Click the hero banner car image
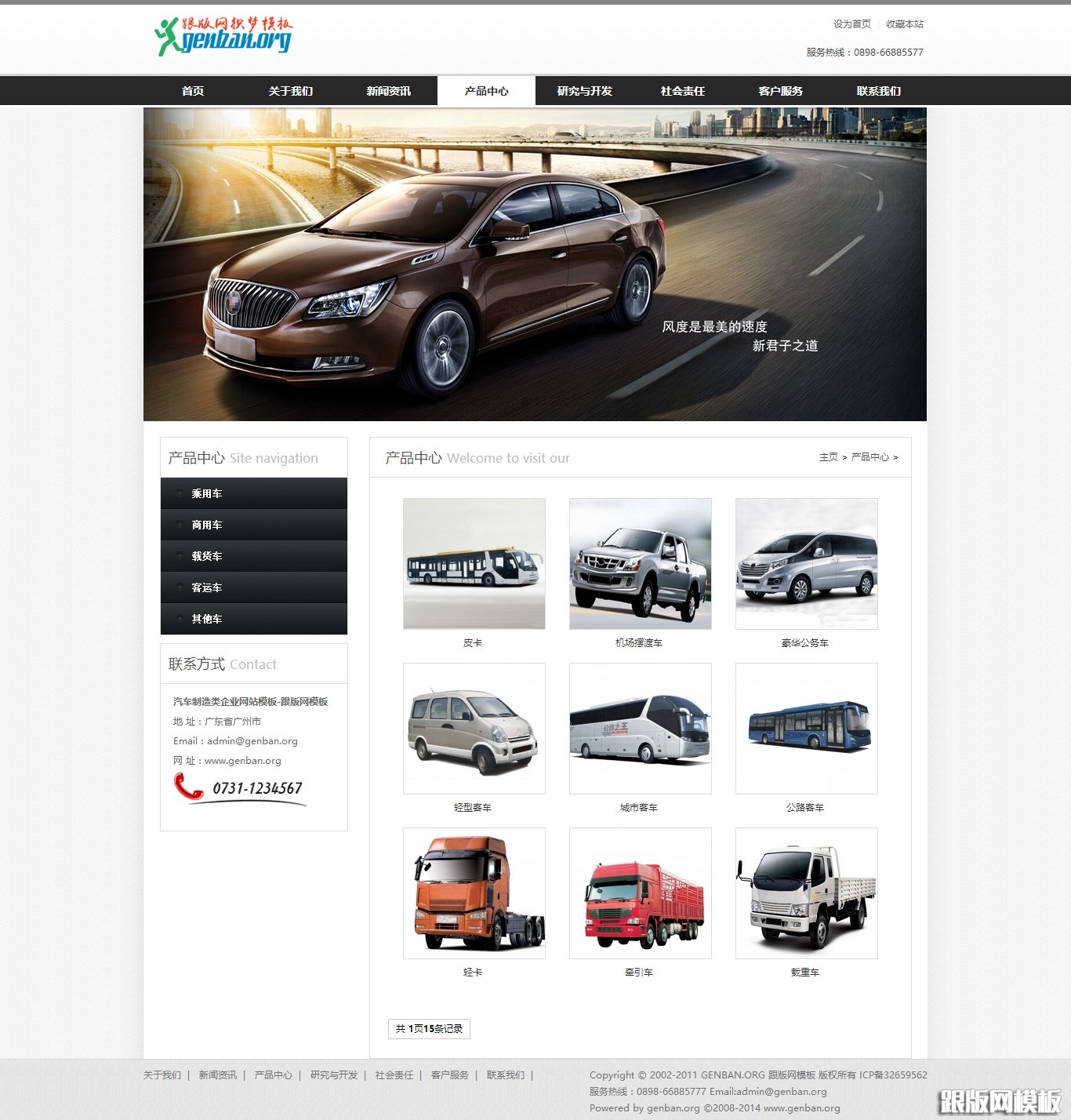Image resolution: width=1071 pixels, height=1120 pixels. point(535,264)
